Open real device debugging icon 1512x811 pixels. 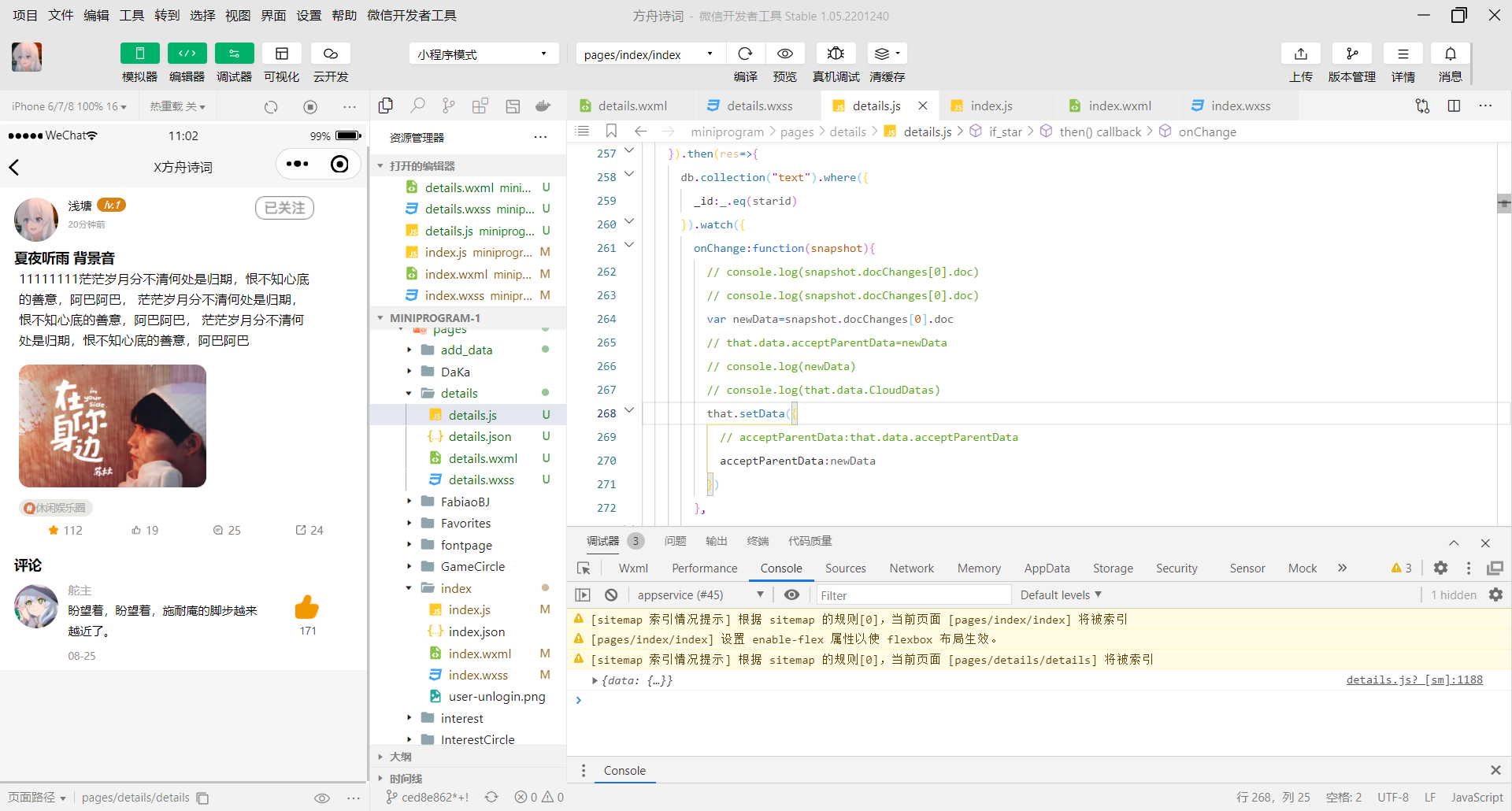[x=836, y=54]
